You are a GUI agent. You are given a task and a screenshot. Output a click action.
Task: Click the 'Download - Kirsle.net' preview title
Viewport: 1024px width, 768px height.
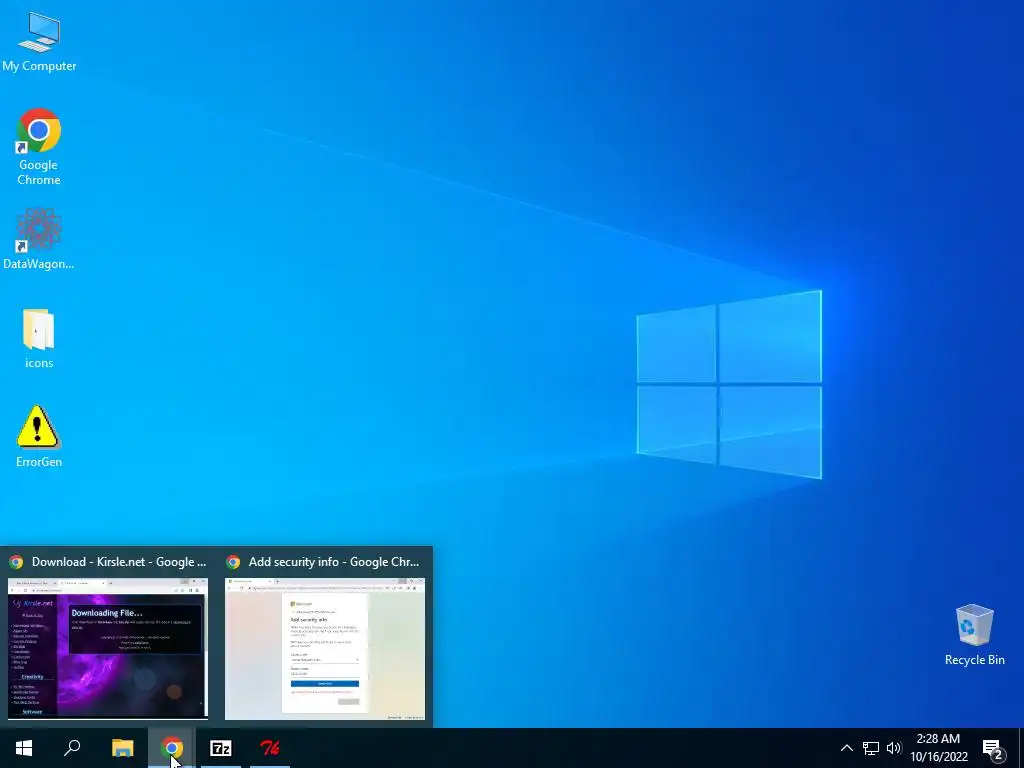click(x=119, y=562)
